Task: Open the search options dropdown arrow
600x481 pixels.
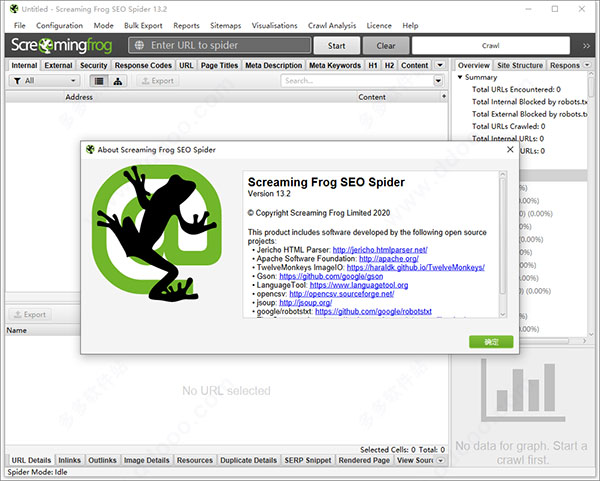Action: (438, 81)
